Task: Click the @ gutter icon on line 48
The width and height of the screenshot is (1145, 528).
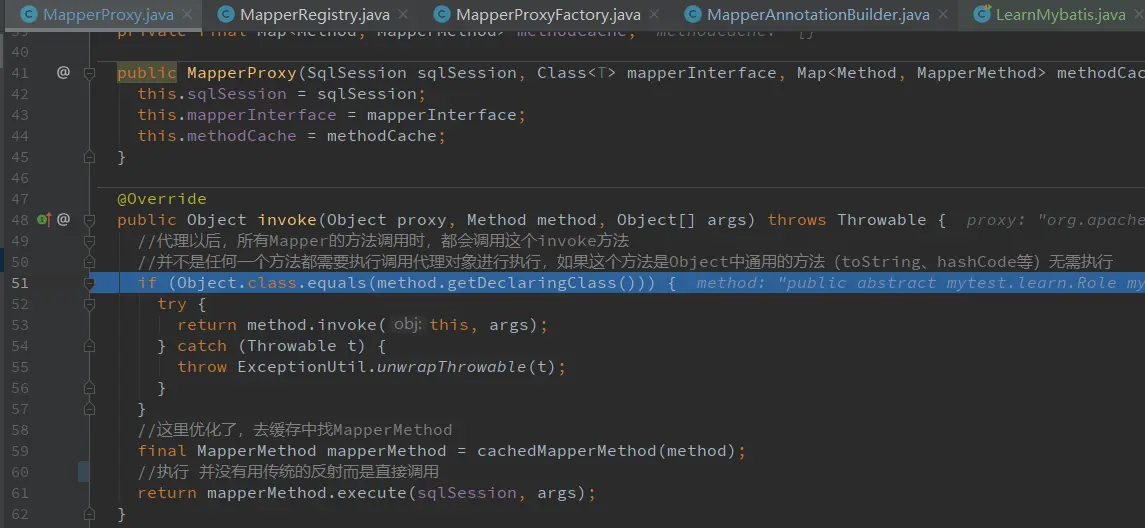Action: coord(64,219)
